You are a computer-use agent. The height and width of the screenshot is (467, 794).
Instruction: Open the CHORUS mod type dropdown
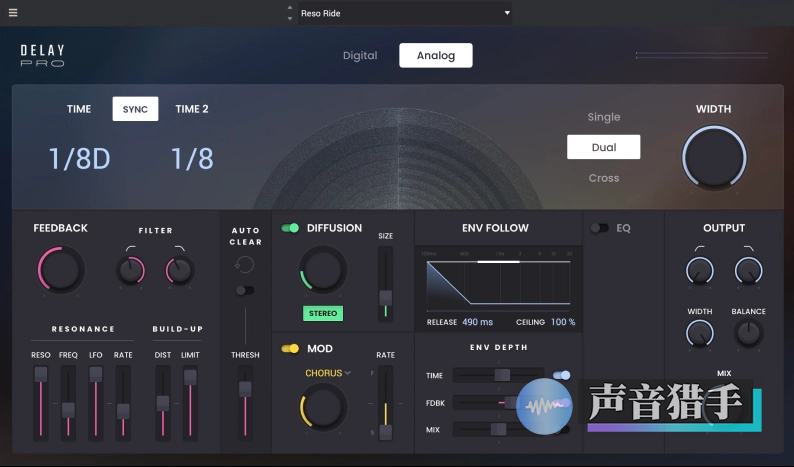(x=328, y=373)
